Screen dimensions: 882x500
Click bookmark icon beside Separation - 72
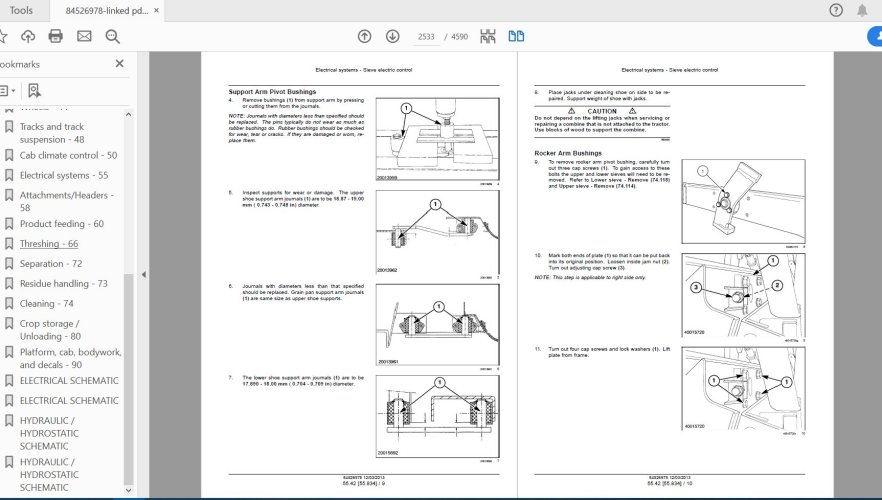(9, 264)
